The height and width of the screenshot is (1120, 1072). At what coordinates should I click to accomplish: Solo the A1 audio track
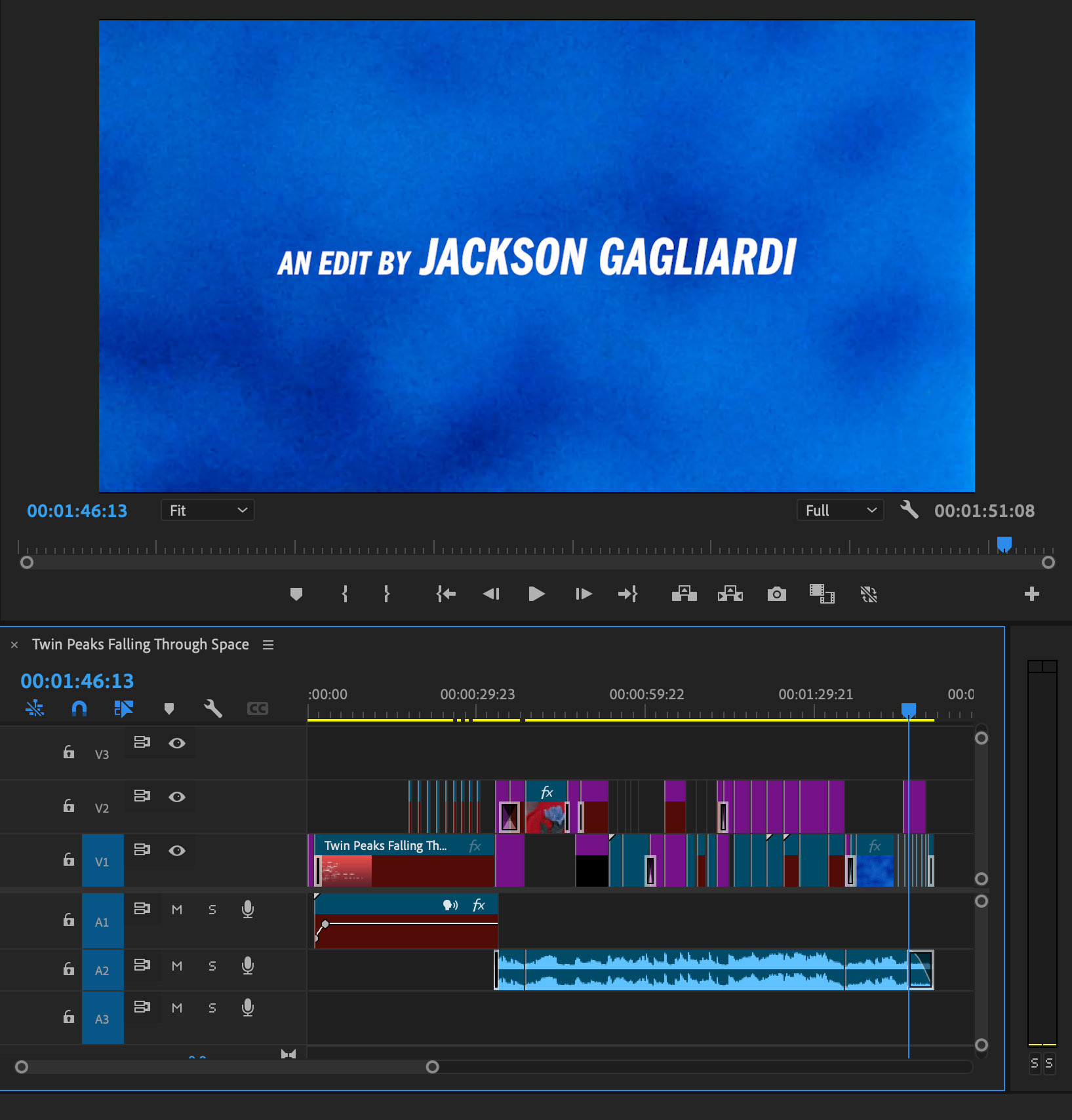[212, 909]
